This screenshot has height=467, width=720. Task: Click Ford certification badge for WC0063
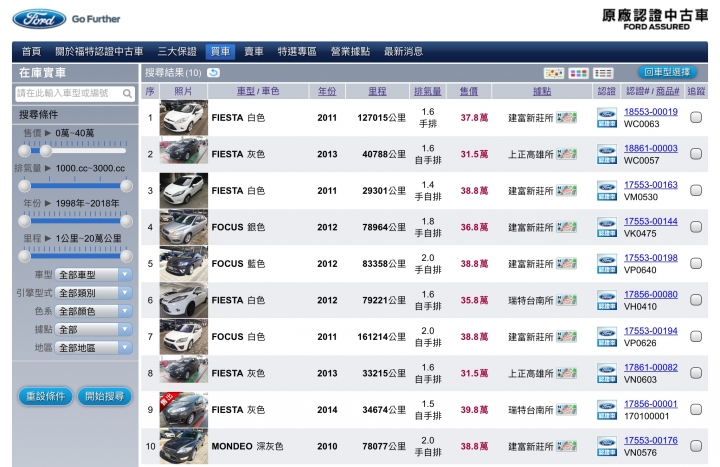[x=607, y=118]
